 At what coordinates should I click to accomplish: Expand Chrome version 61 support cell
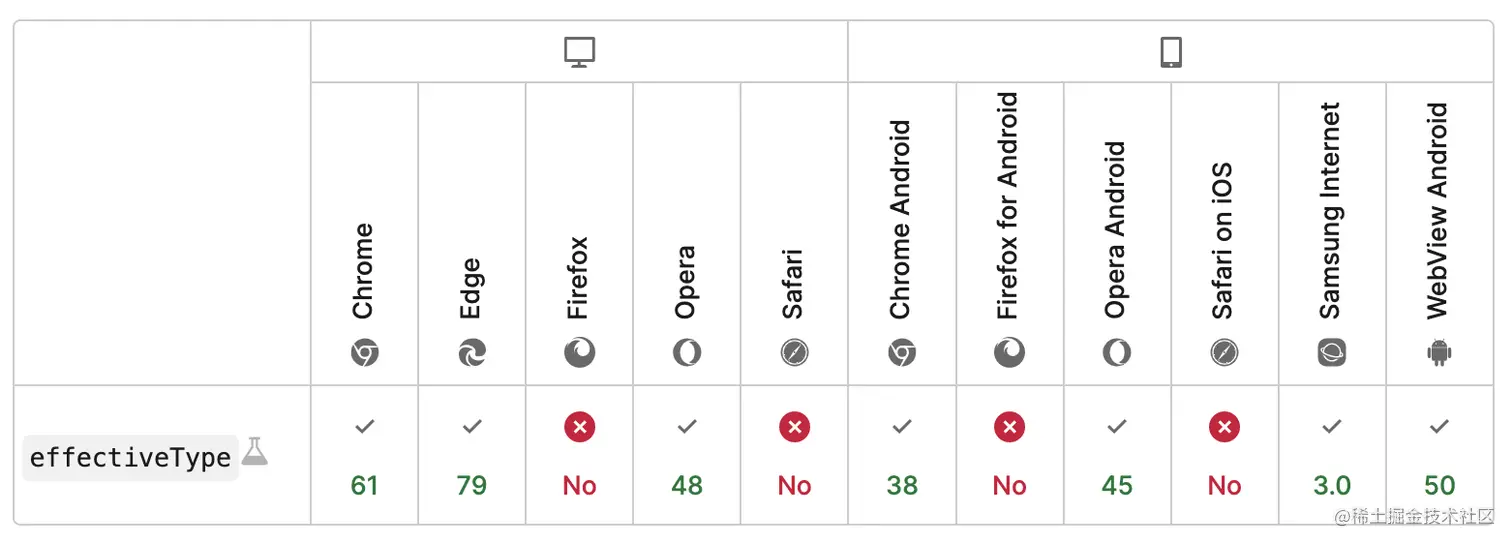(364, 485)
